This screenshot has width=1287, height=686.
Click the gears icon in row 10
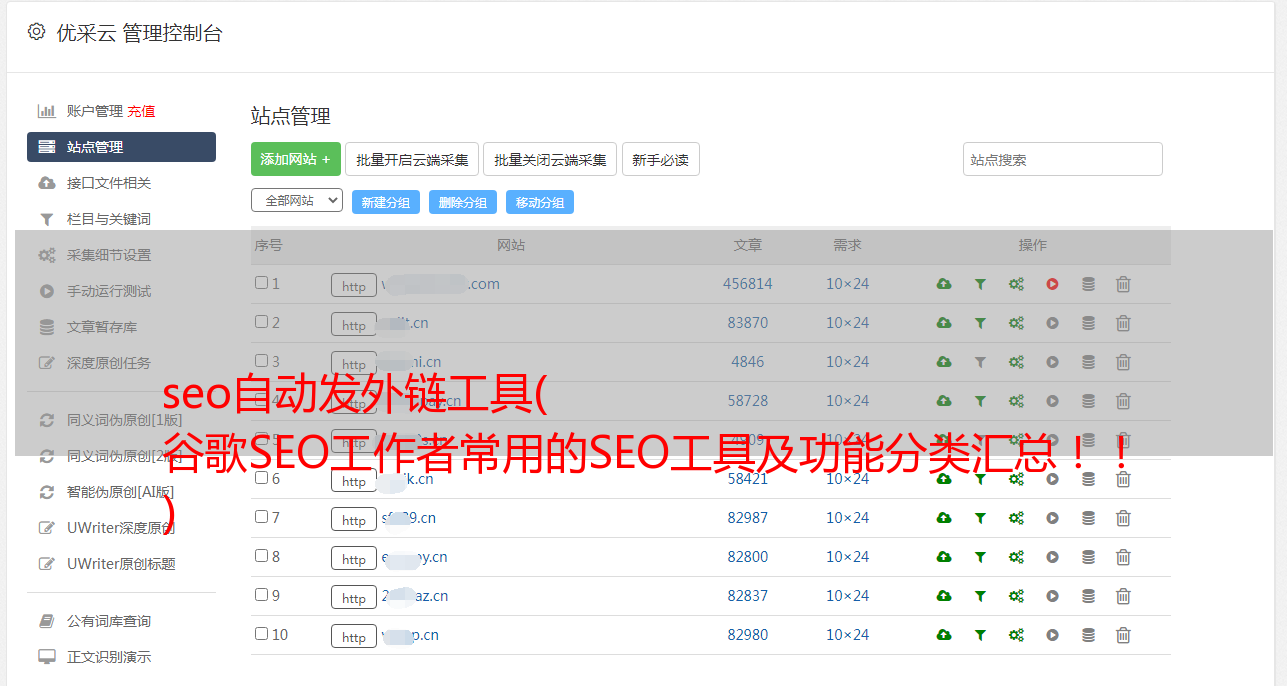(1016, 635)
